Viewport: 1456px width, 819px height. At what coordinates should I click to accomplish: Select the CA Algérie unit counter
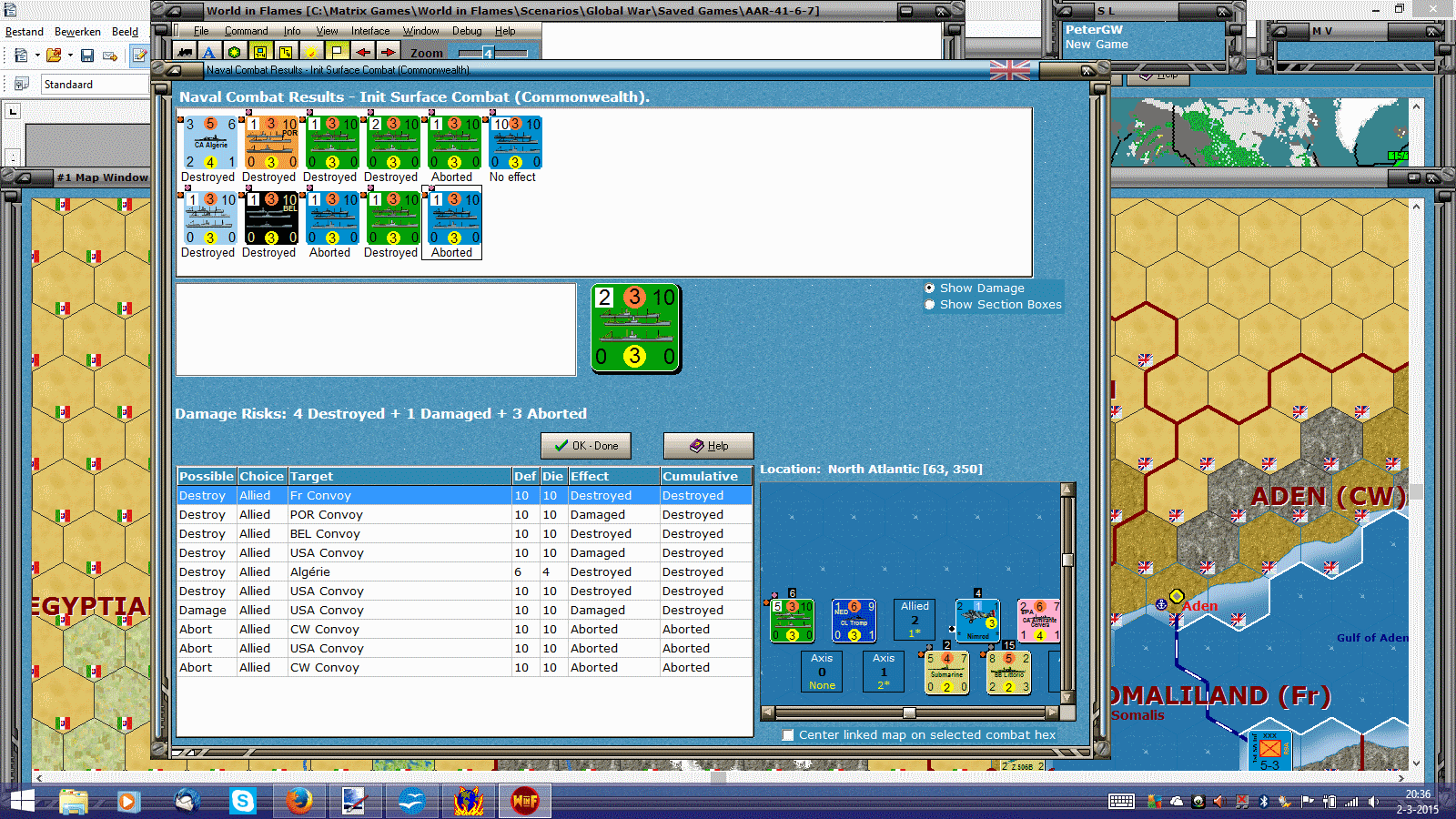tap(210, 142)
